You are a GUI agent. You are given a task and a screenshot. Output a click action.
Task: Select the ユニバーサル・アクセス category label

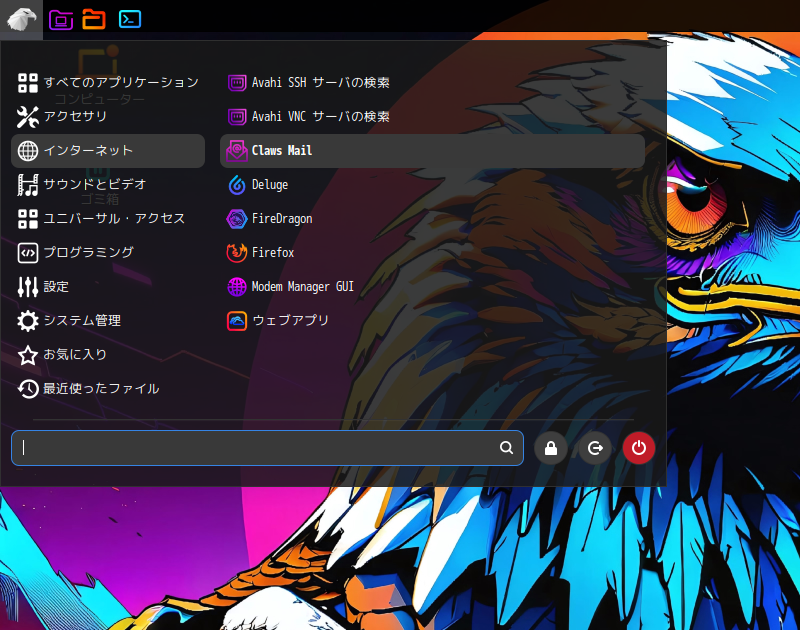pos(114,219)
